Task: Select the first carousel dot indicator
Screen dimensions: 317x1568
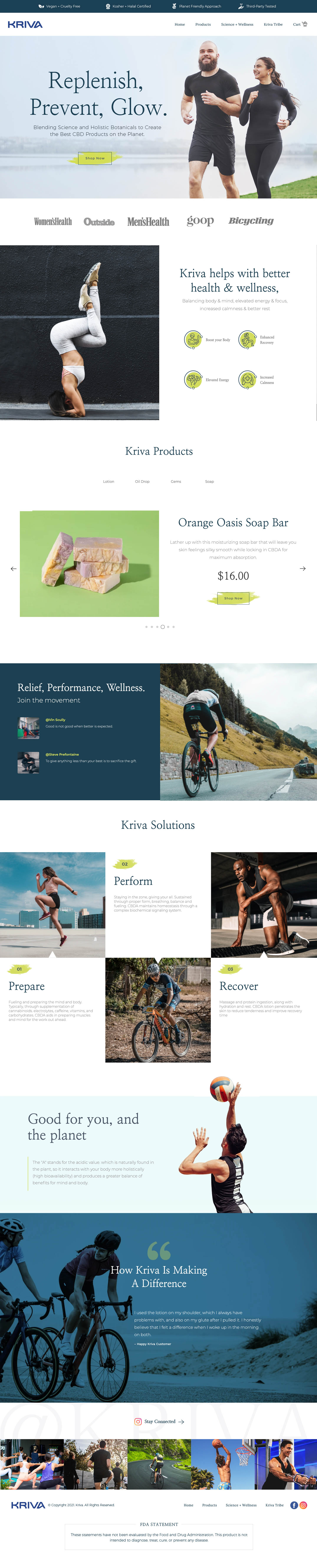Action: click(146, 627)
